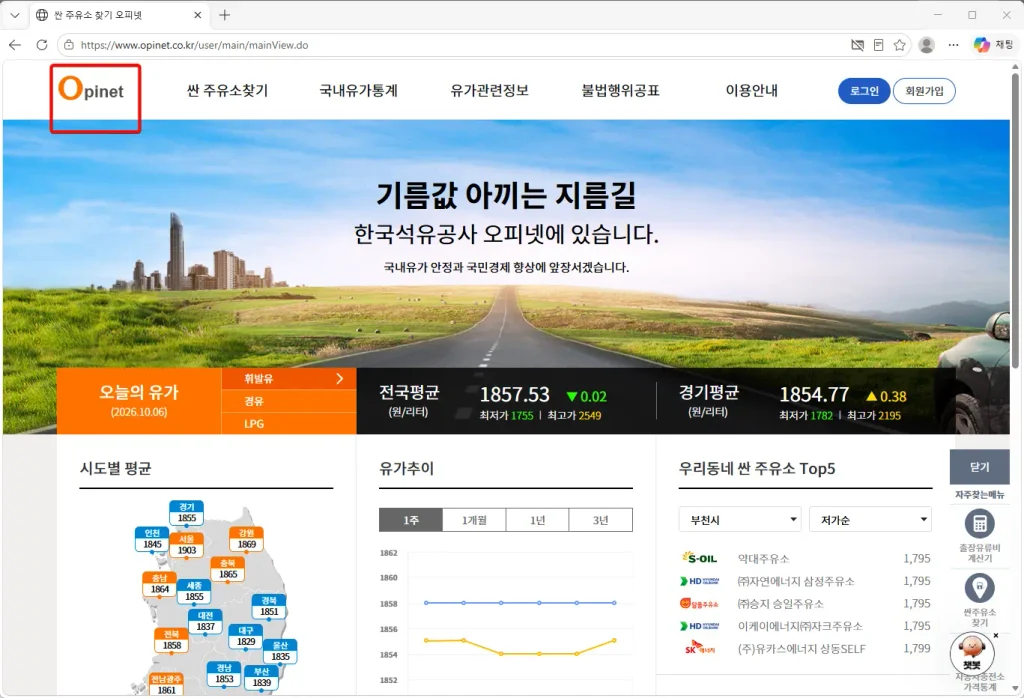Open the 이케이에너지㈜자크주유소 link
Screen dimensions: 1024x698
click(800, 626)
